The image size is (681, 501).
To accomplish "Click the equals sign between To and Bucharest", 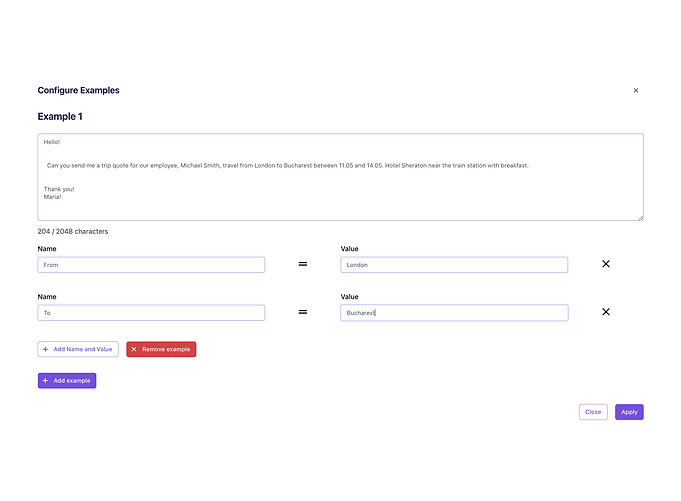I will 303,312.
